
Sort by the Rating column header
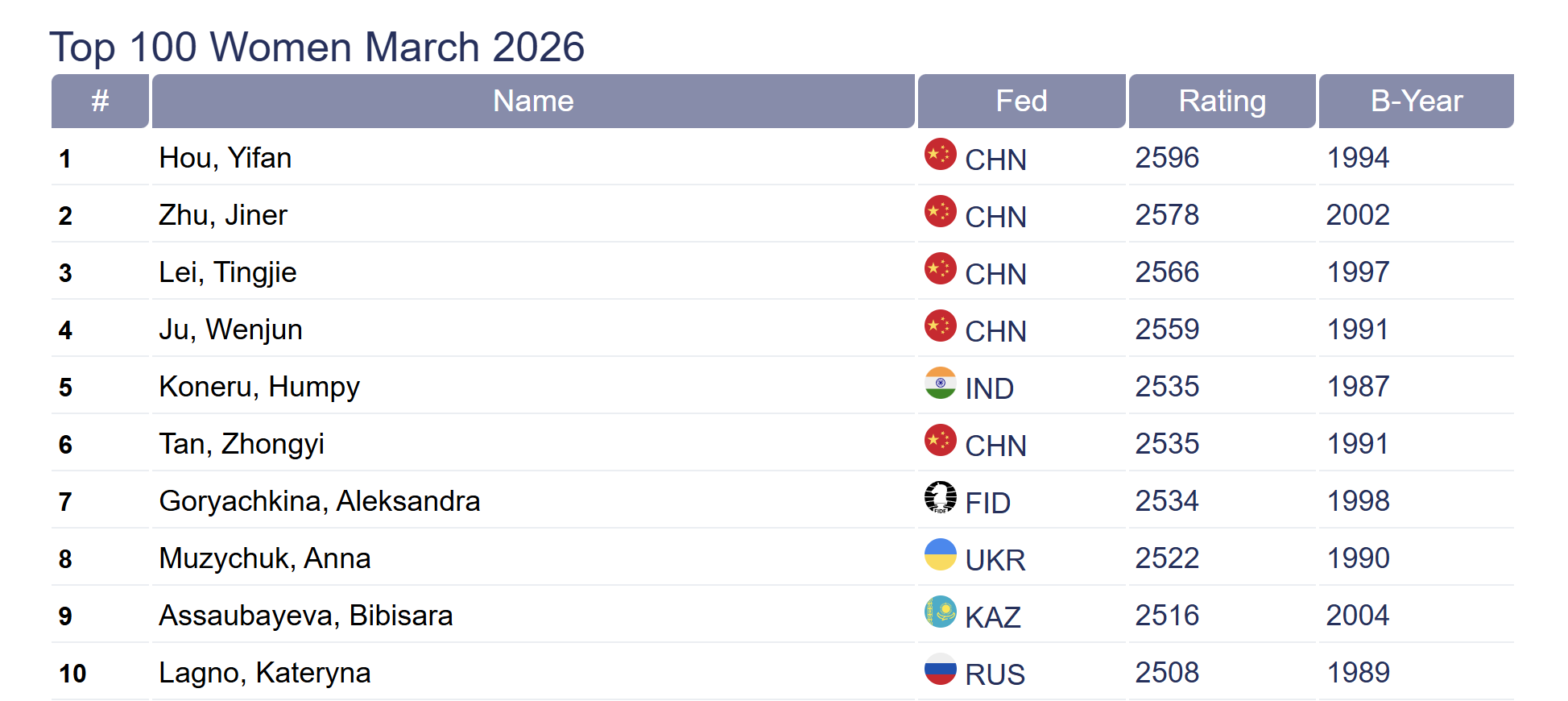coord(1222,101)
